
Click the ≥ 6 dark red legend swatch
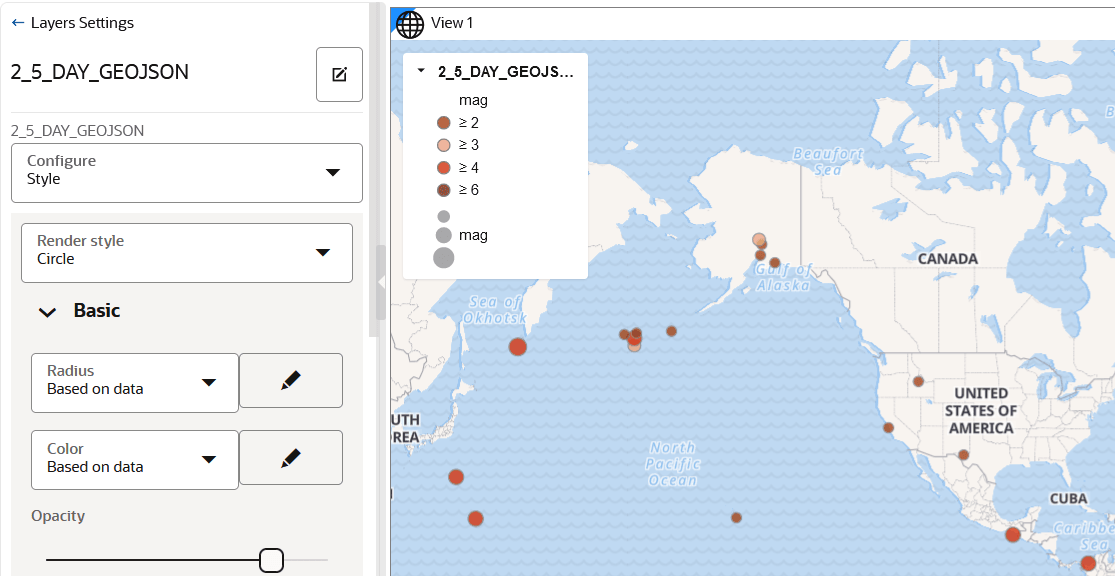coord(444,189)
